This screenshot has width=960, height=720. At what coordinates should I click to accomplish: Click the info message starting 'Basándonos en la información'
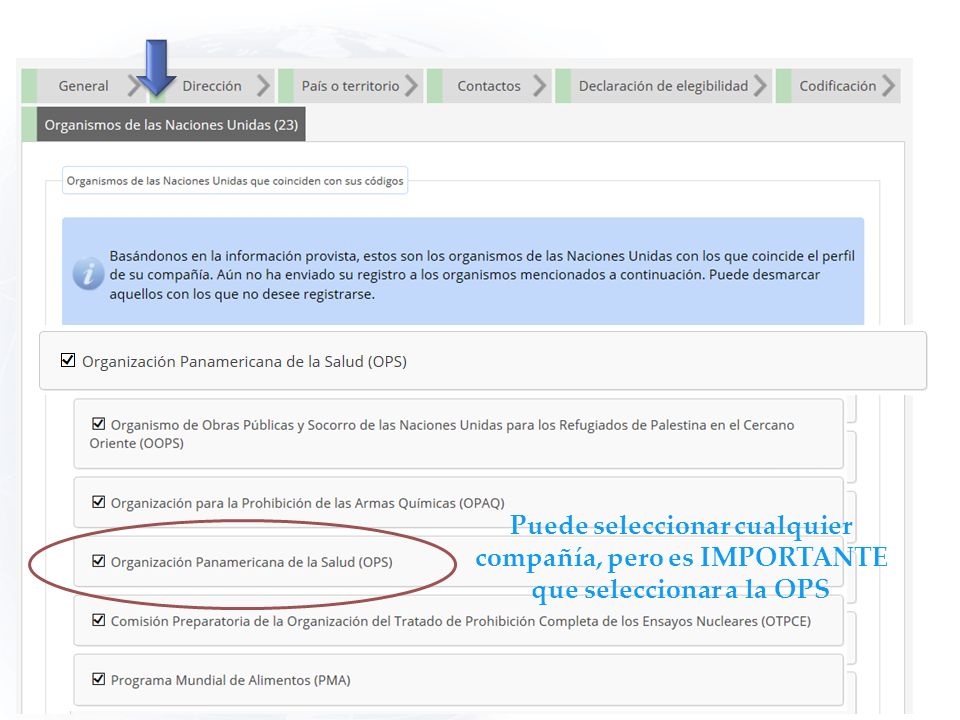[x=482, y=275]
